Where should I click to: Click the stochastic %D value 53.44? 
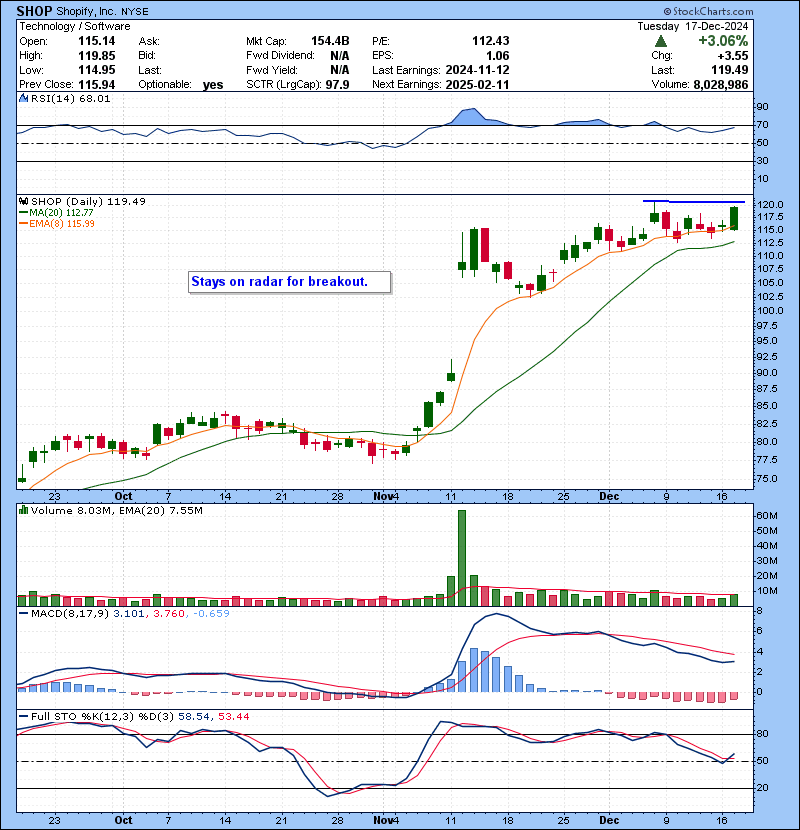[233, 716]
